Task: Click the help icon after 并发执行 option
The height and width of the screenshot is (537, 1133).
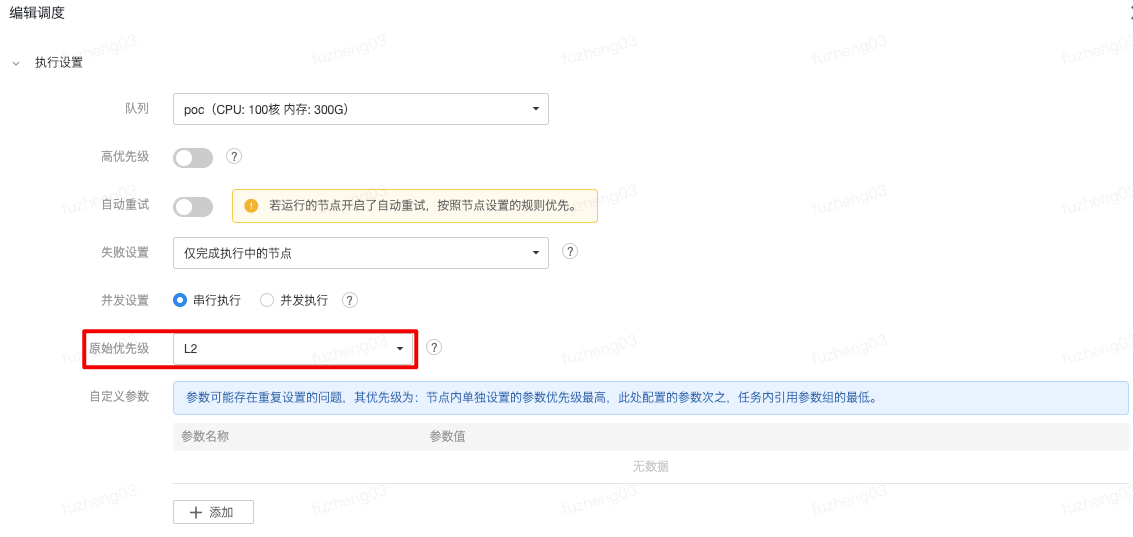Action: click(350, 300)
